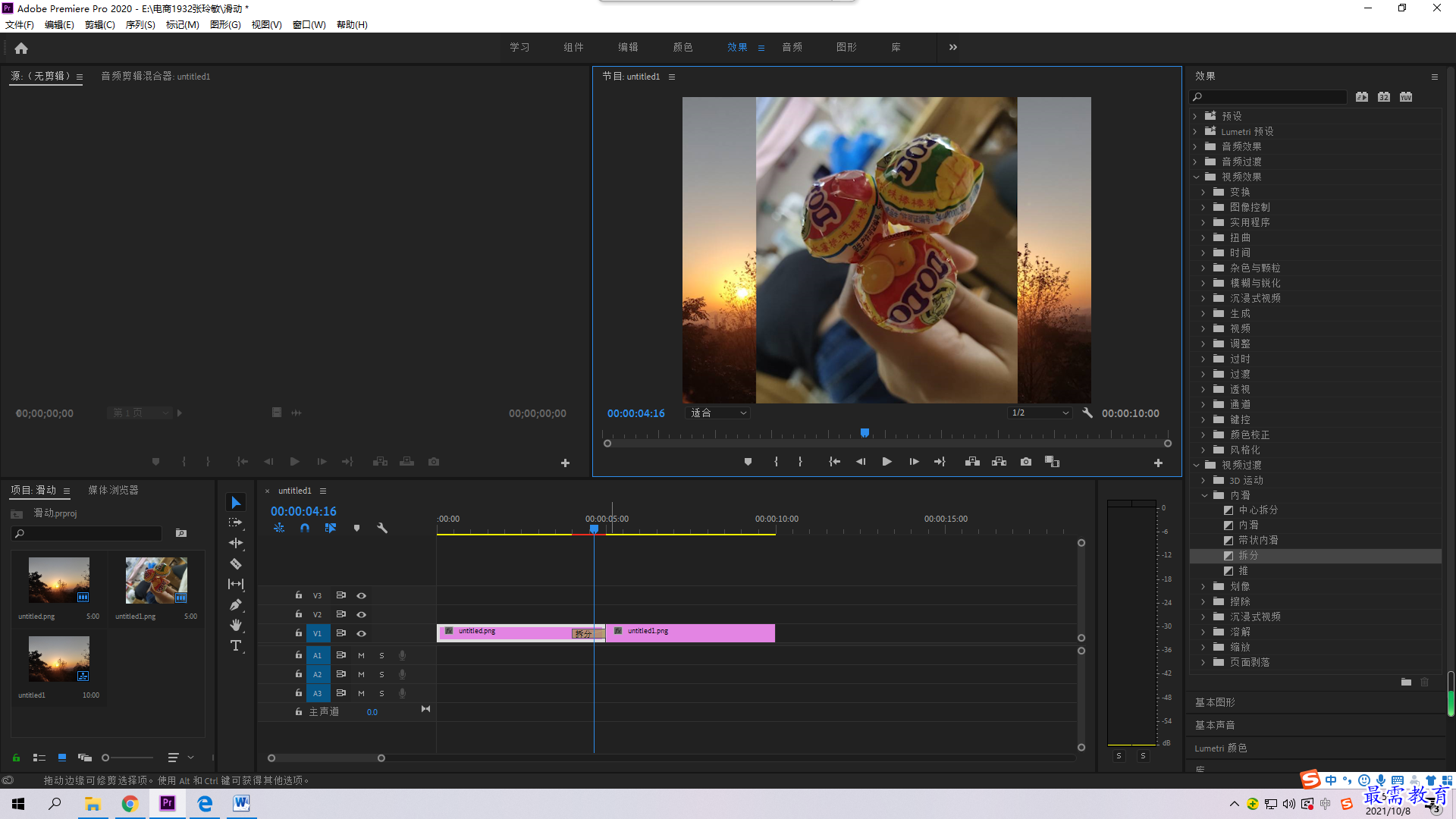Select the Razor tool

pos(236,563)
